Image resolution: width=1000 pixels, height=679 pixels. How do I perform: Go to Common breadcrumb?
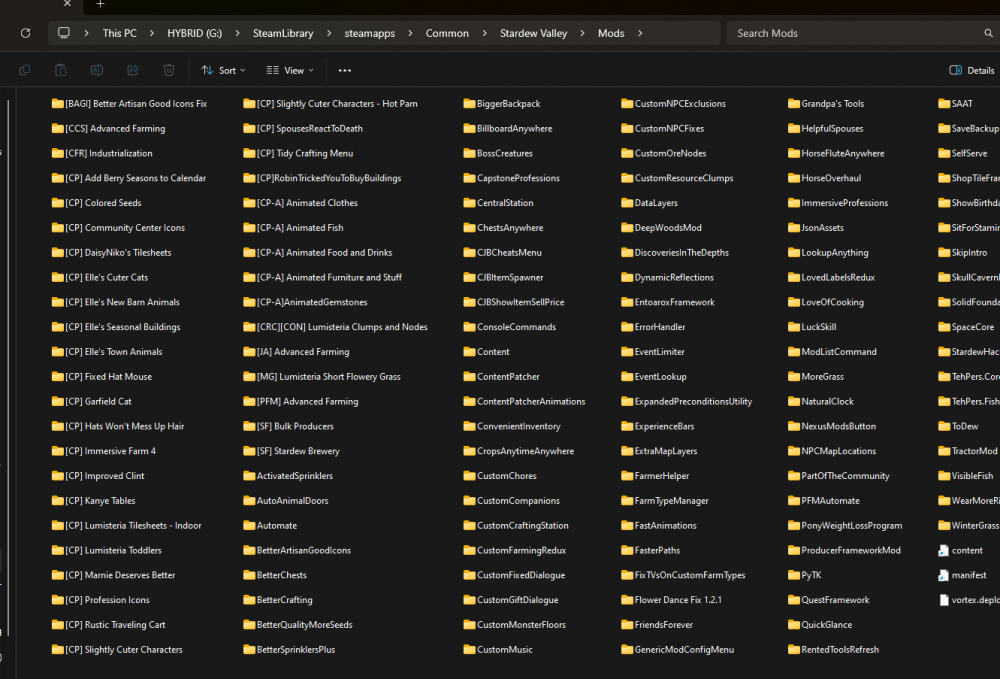click(x=447, y=33)
